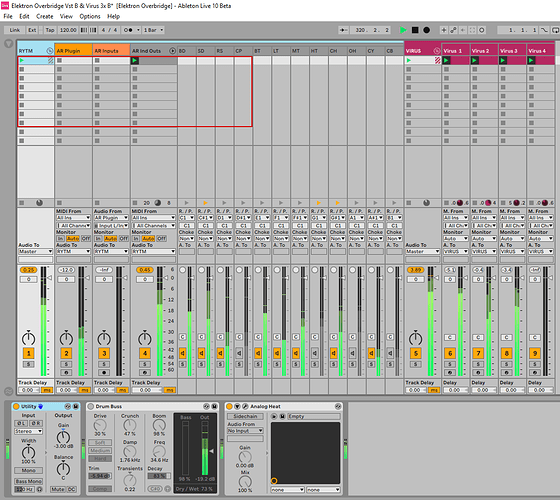Open the Help menu

(114, 16)
